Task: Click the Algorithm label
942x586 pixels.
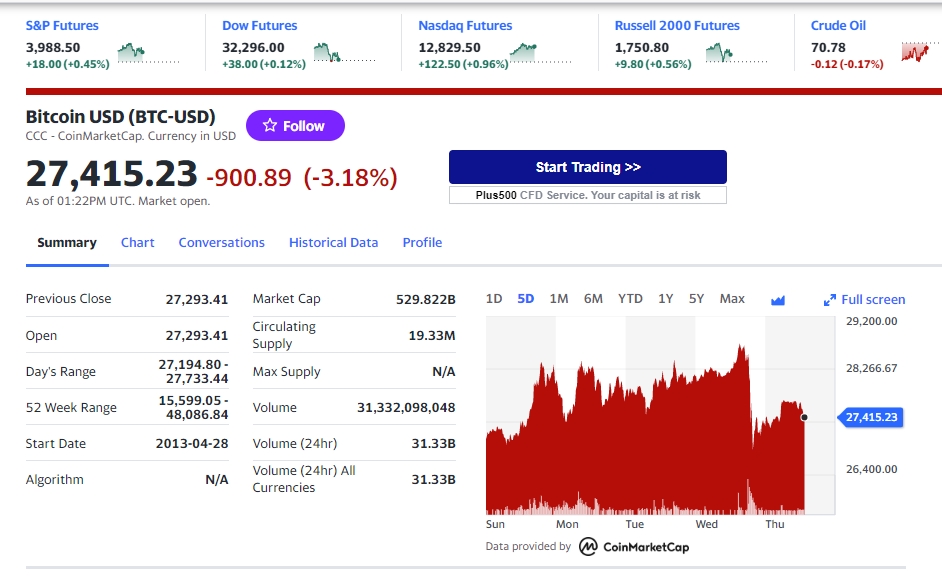Action: (55, 480)
